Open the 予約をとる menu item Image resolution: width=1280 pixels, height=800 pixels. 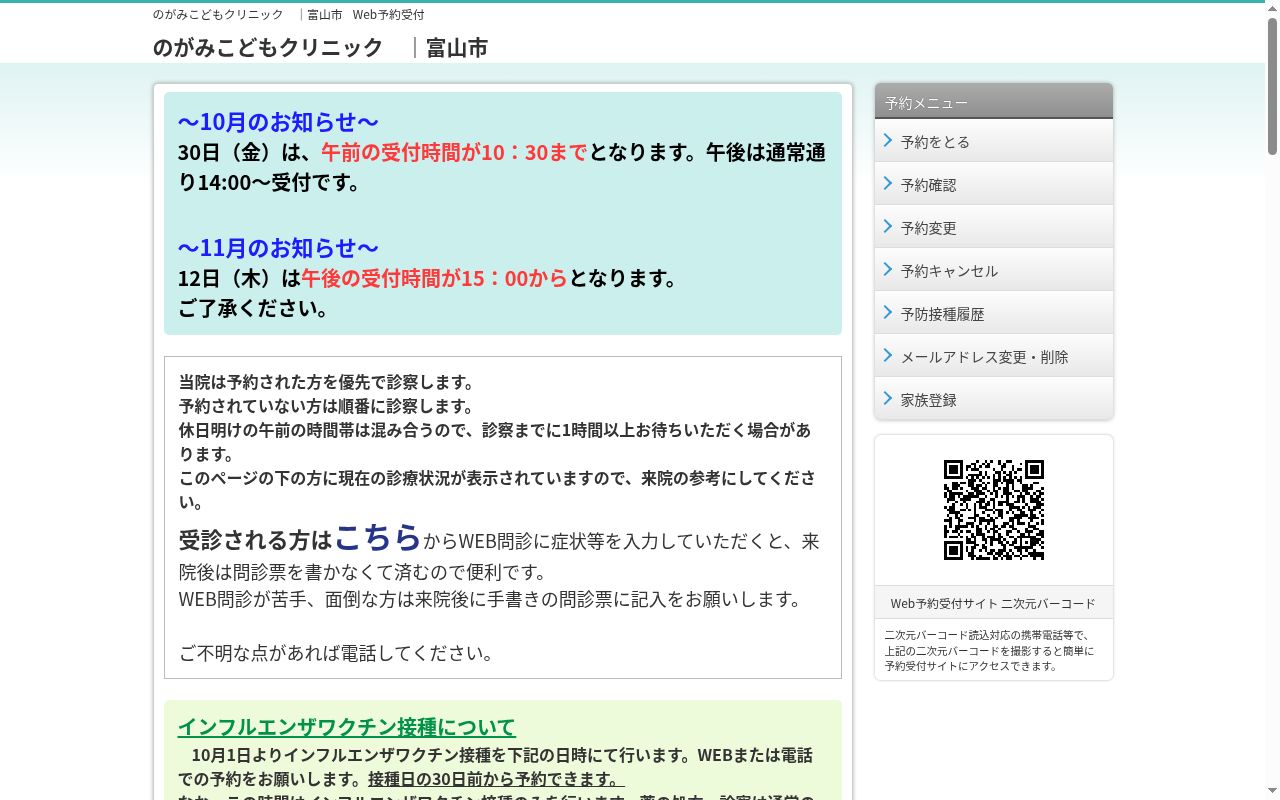point(994,141)
